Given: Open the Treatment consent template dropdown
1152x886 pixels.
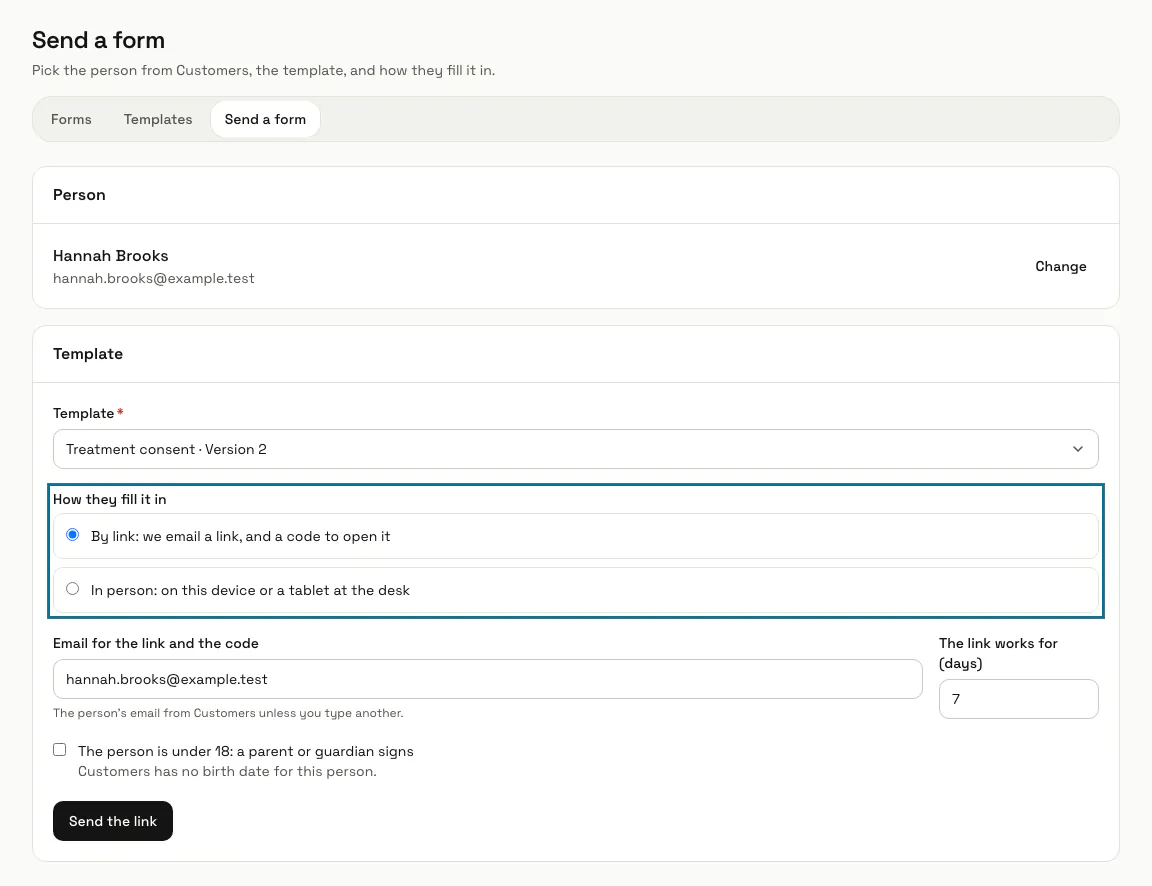Looking at the screenshot, I should 575,449.
